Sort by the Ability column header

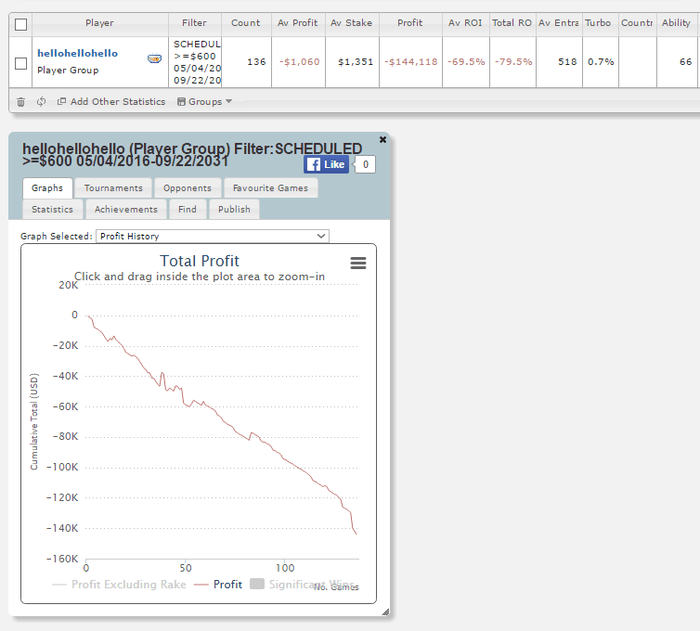click(x=676, y=23)
